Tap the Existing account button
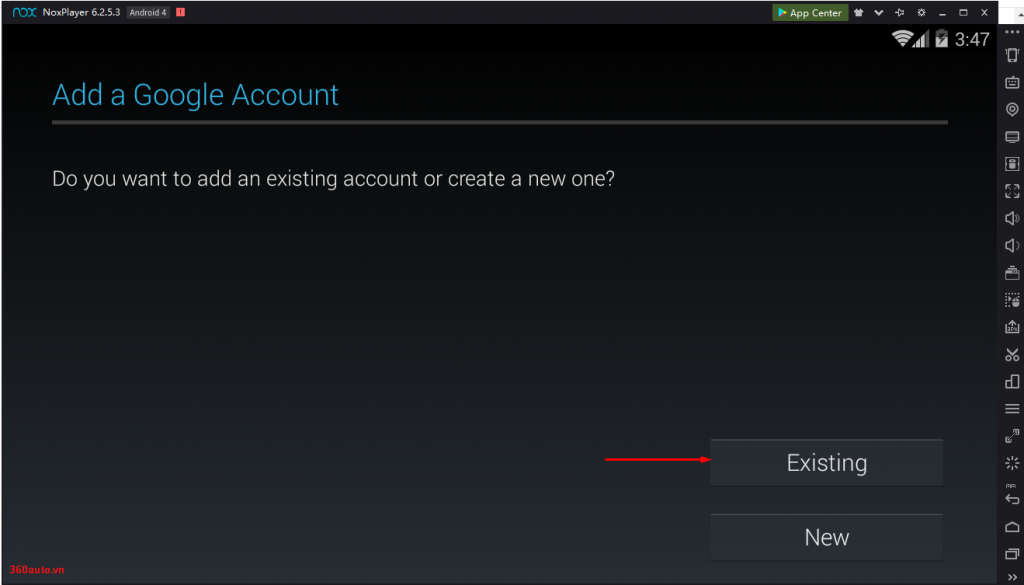1024x585 pixels. [826, 462]
